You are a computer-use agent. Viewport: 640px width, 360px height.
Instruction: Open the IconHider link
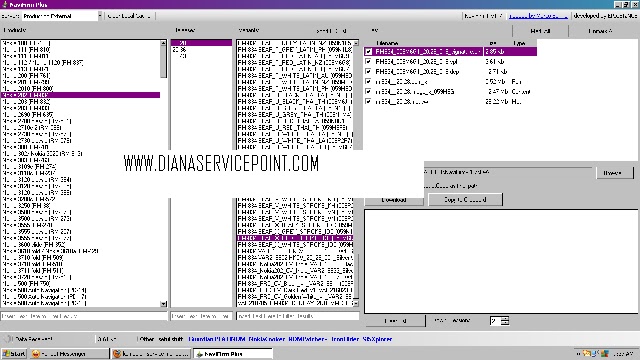(345, 339)
